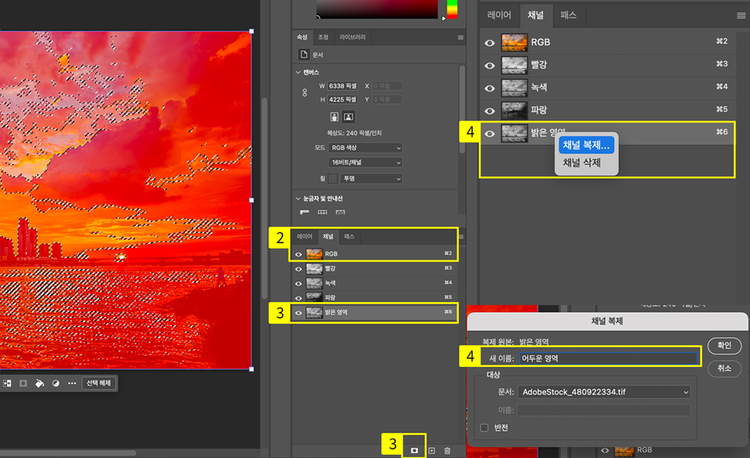Click the RGB thumbnail in the large Channels panel
Viewport: 750px width, 458px height.
click(514, 42)
